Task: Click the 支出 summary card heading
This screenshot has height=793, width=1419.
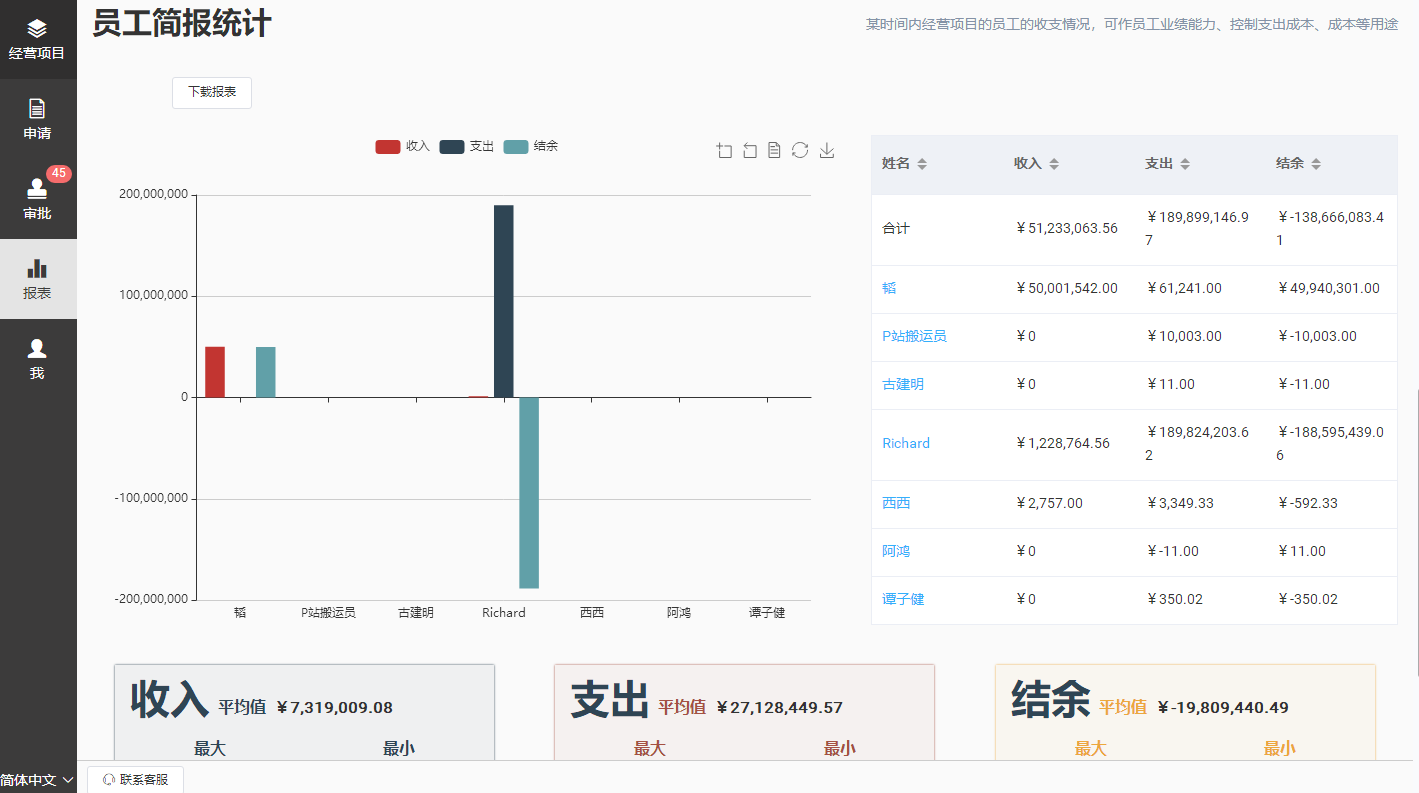Action: pos(609,699)
